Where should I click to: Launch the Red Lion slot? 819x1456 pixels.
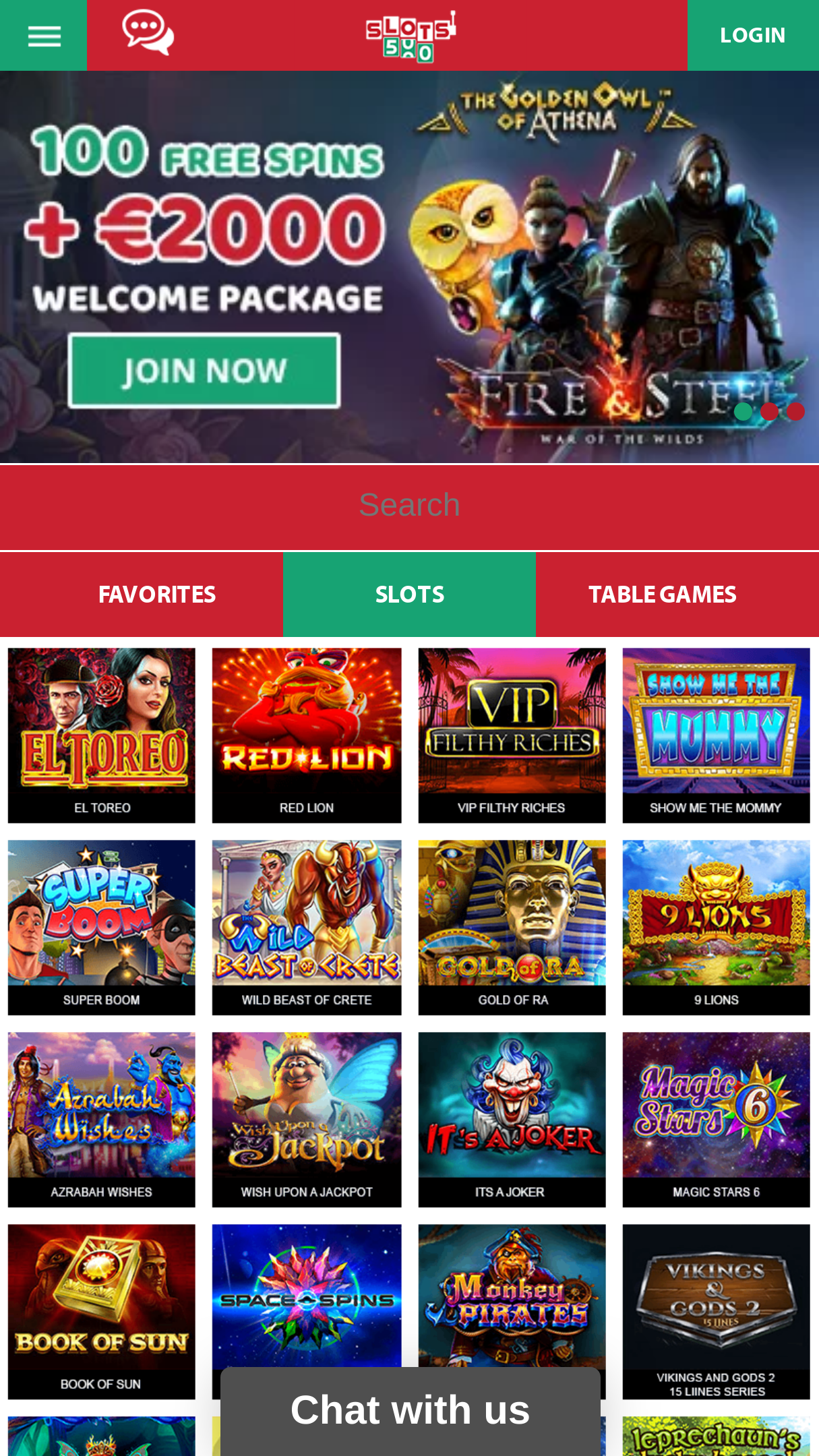(x=307, y=735)
